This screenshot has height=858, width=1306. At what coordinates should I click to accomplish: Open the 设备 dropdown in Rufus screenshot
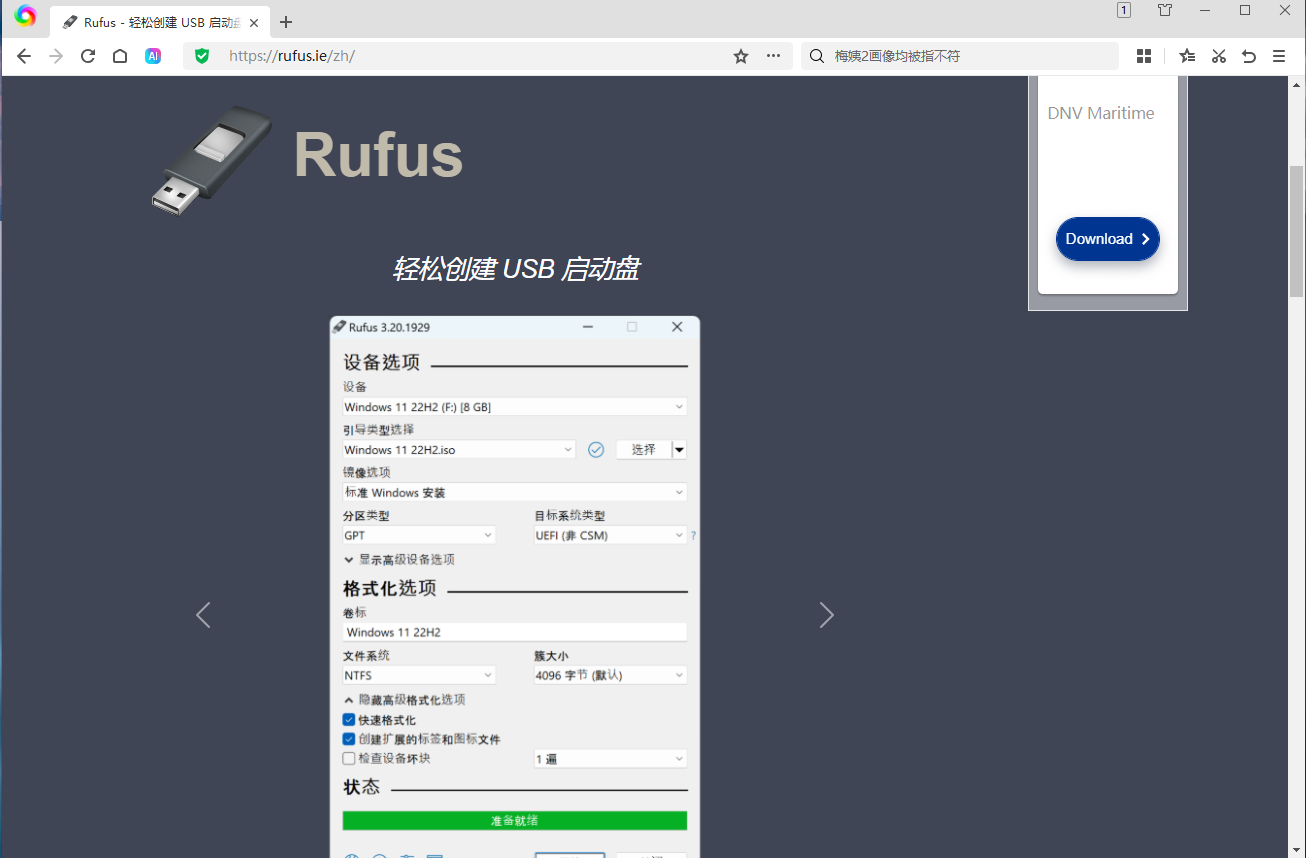[x=515, y=407]
